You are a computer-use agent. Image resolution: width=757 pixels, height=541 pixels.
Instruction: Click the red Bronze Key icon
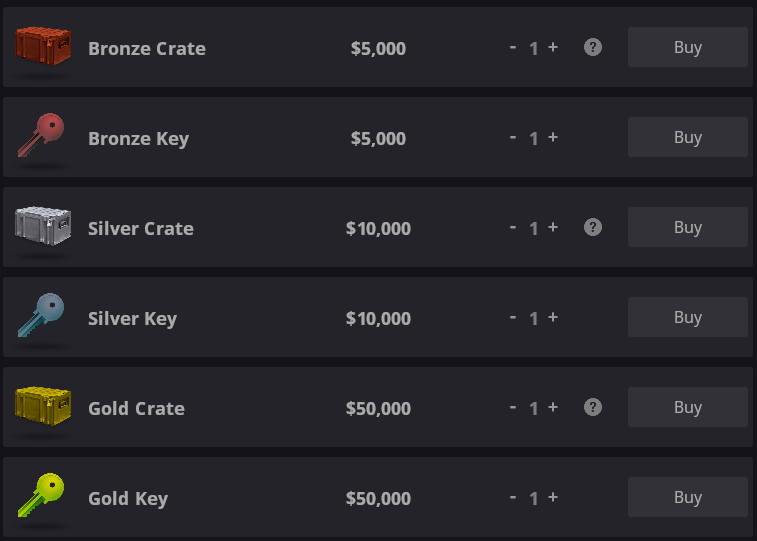[41, 136]
